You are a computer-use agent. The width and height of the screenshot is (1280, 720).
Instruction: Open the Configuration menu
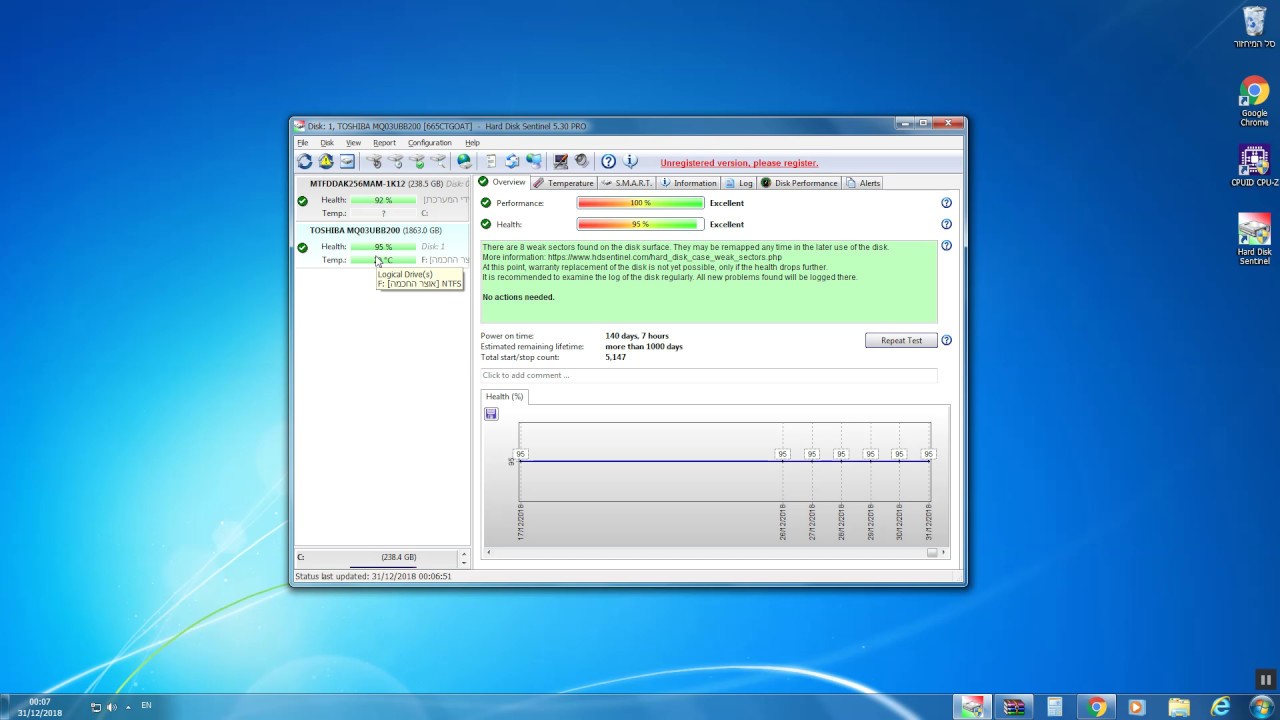429,143
